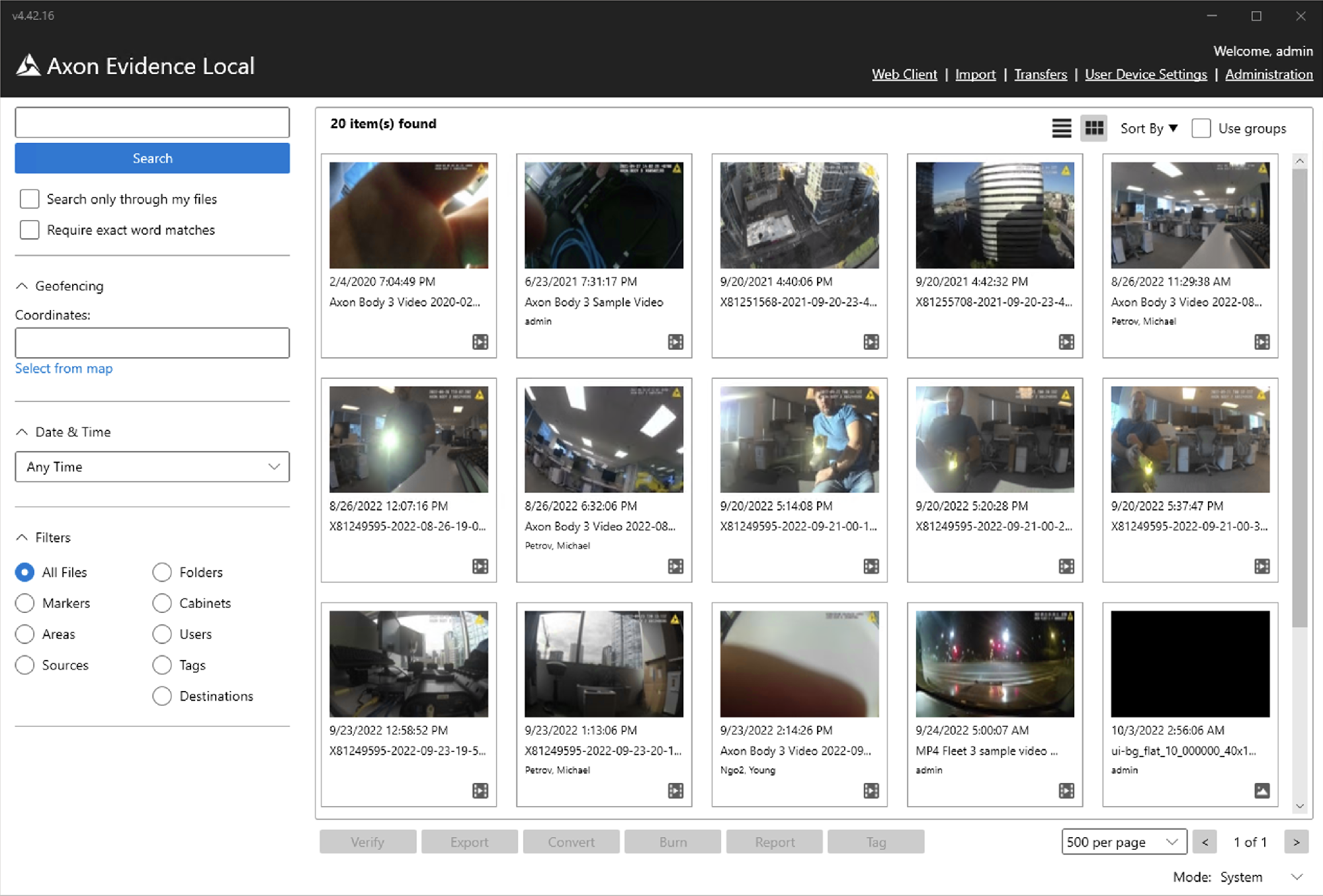Go to previous results page arrow

tap(1205, 842)
